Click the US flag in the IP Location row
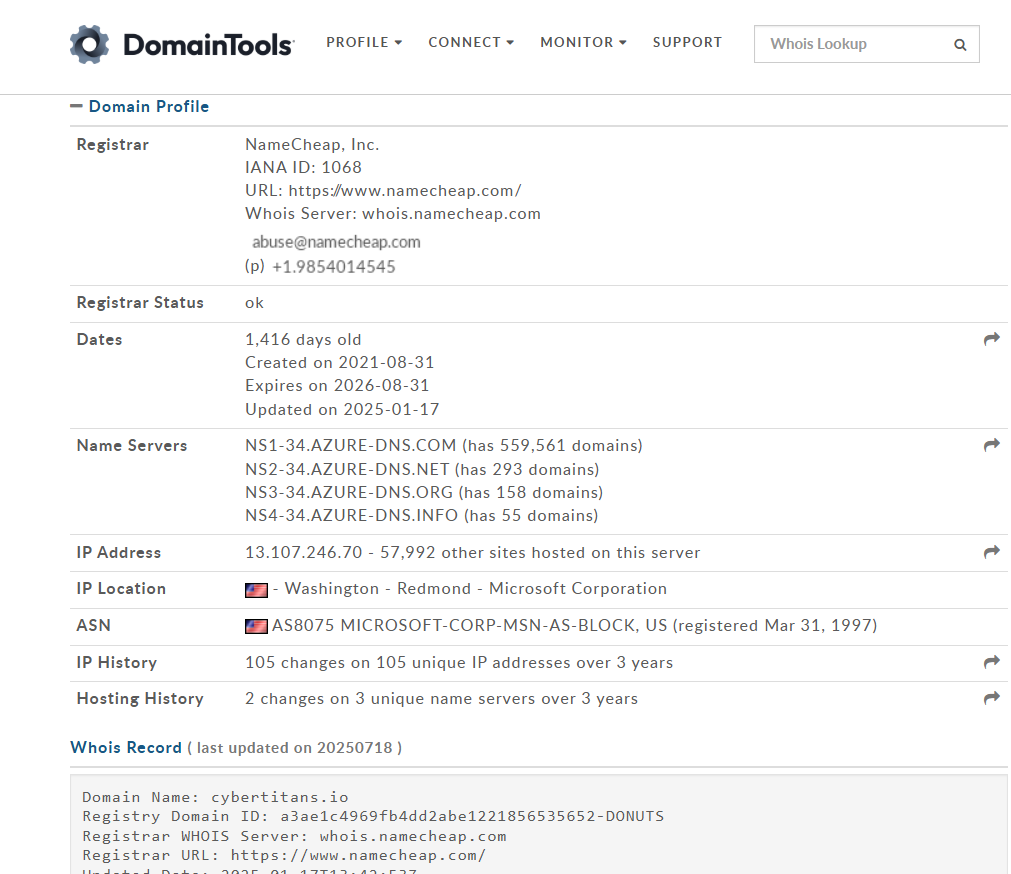This screenshot has height=874, width=1011. tap(256, 590)
